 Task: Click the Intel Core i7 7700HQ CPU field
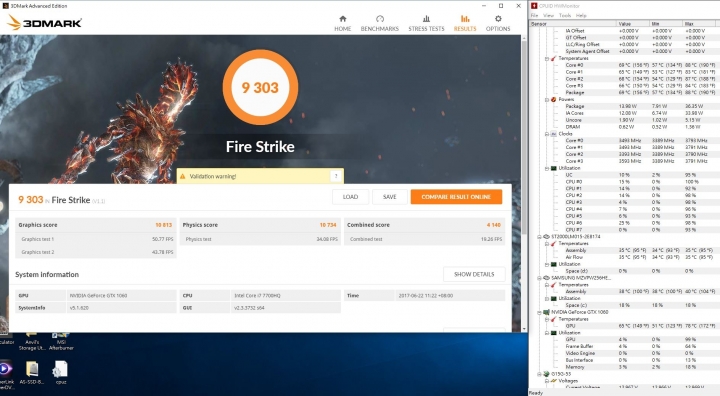(285, 295)
